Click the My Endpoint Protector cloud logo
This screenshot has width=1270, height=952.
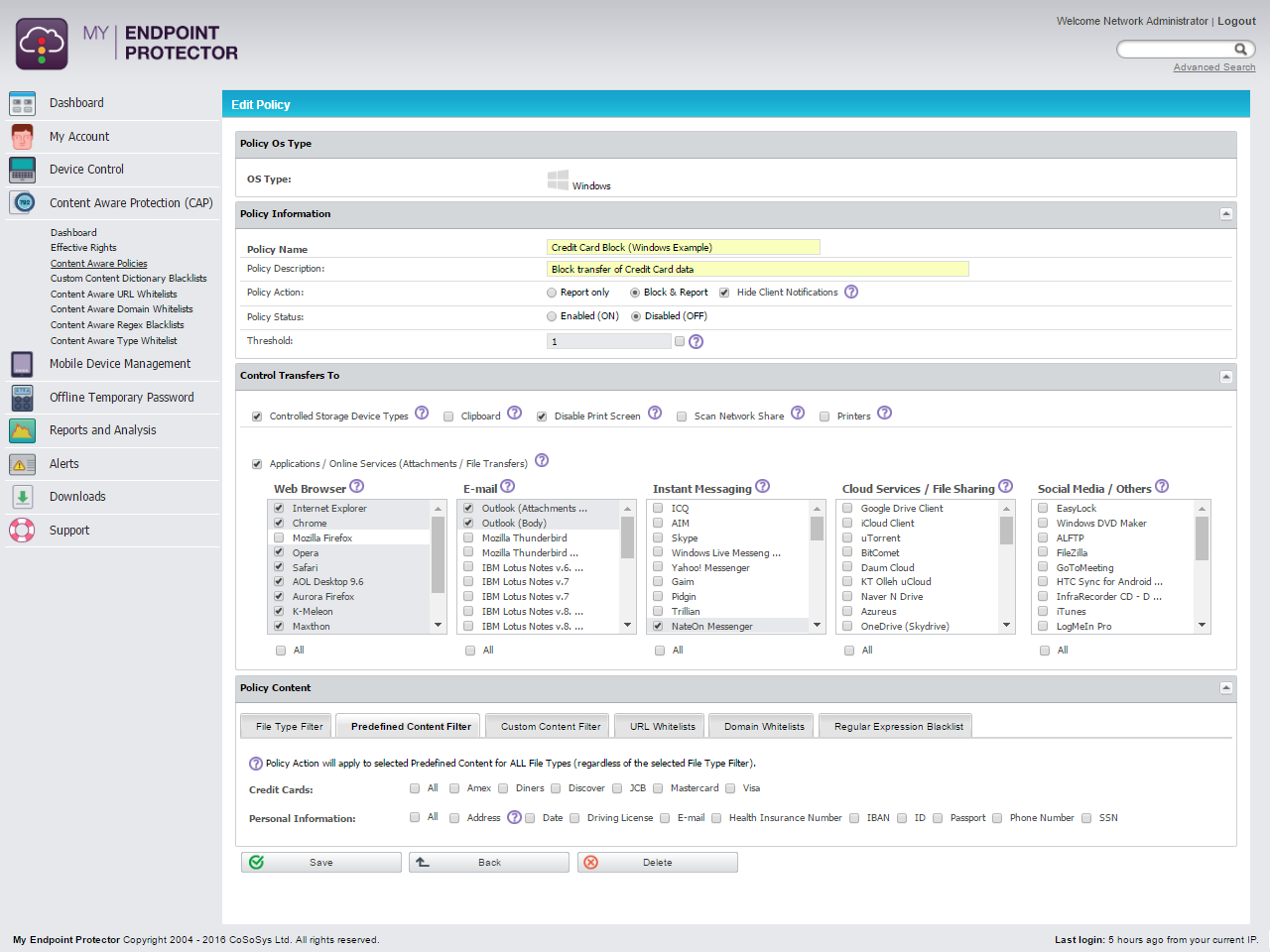tap(42, 44)
